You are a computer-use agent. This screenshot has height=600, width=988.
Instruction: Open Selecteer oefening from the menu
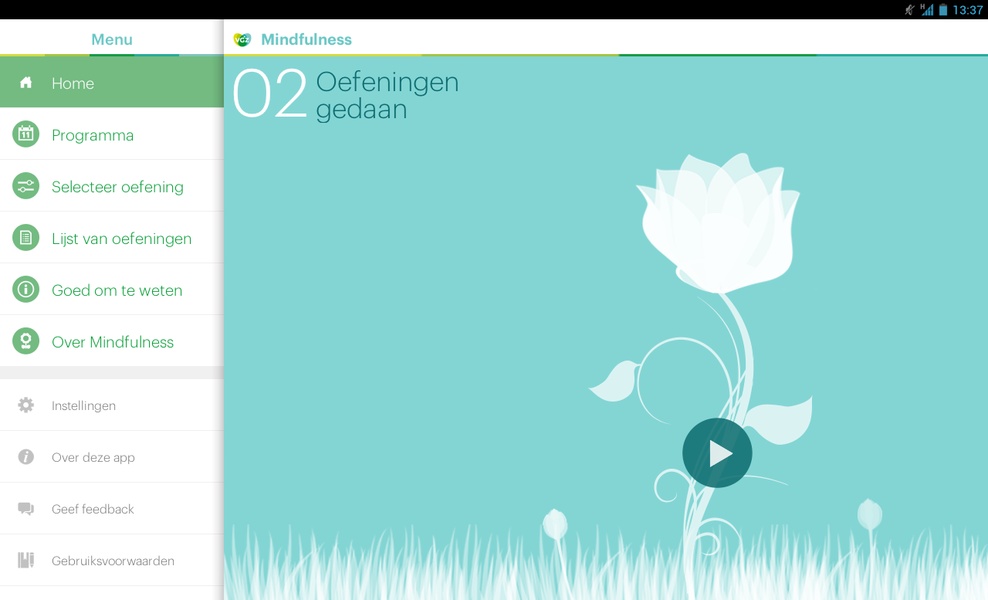point(112,186)
